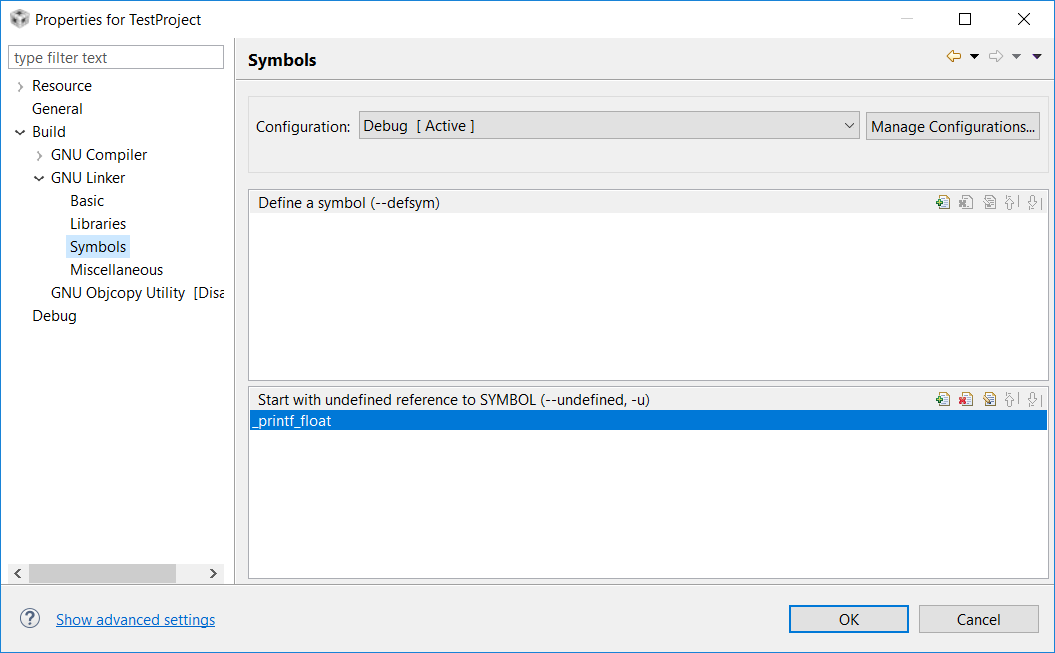Add an entry to the undefined symbols list
Image resolution: width=1055 pixels, height=653 pixels.
[942, 400]
